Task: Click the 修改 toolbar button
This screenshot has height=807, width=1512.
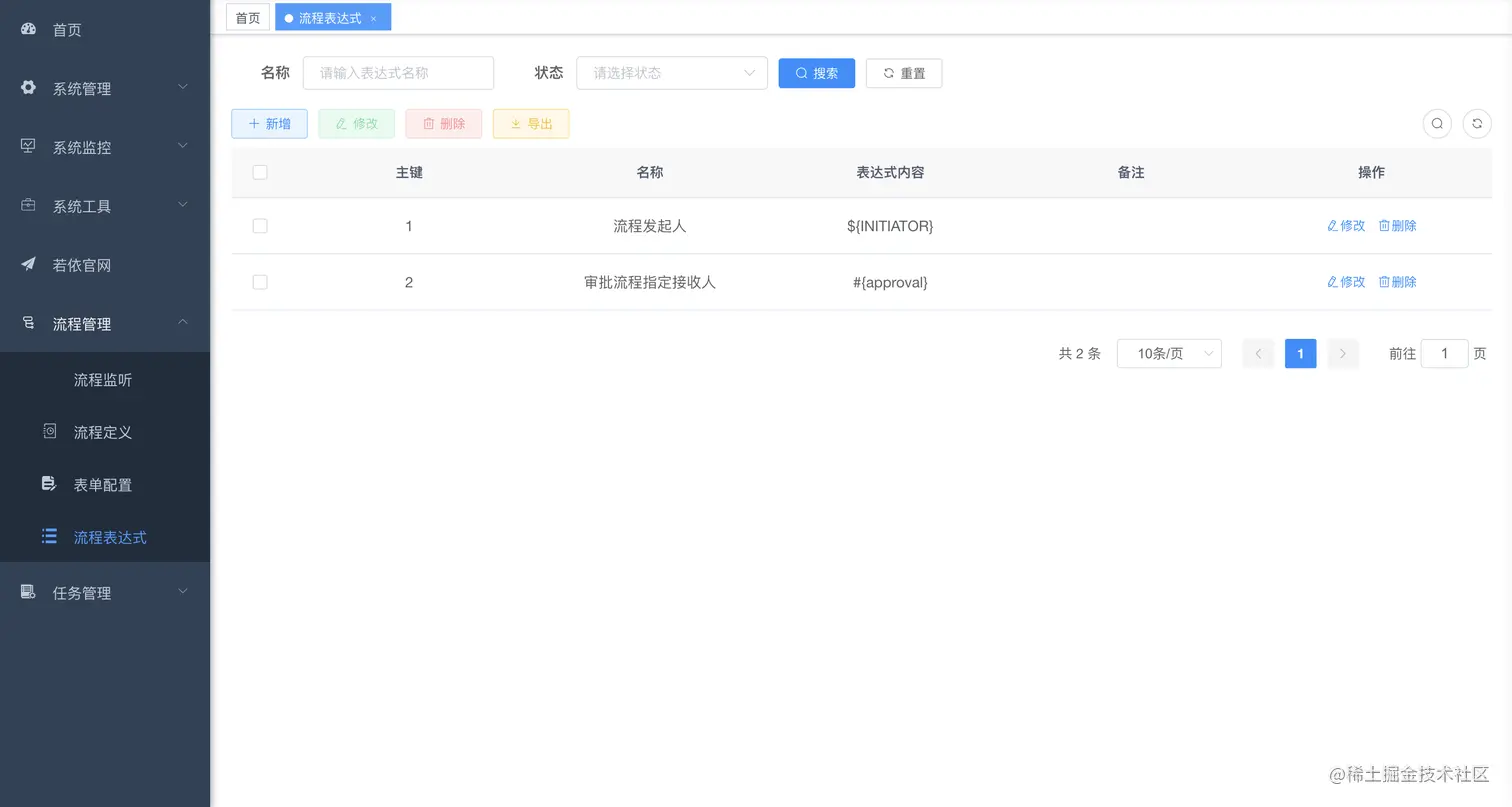Action: click(357, 124)
